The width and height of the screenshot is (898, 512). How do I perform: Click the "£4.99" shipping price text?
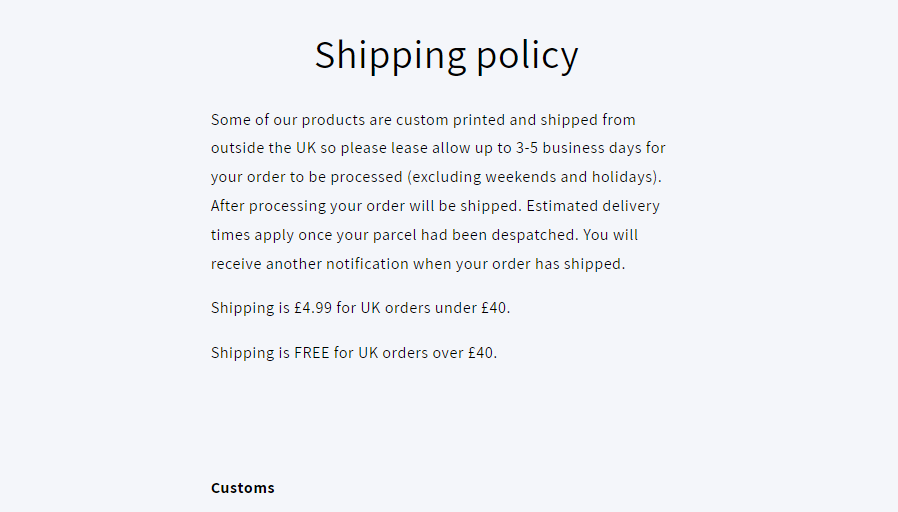click(312, 308)
